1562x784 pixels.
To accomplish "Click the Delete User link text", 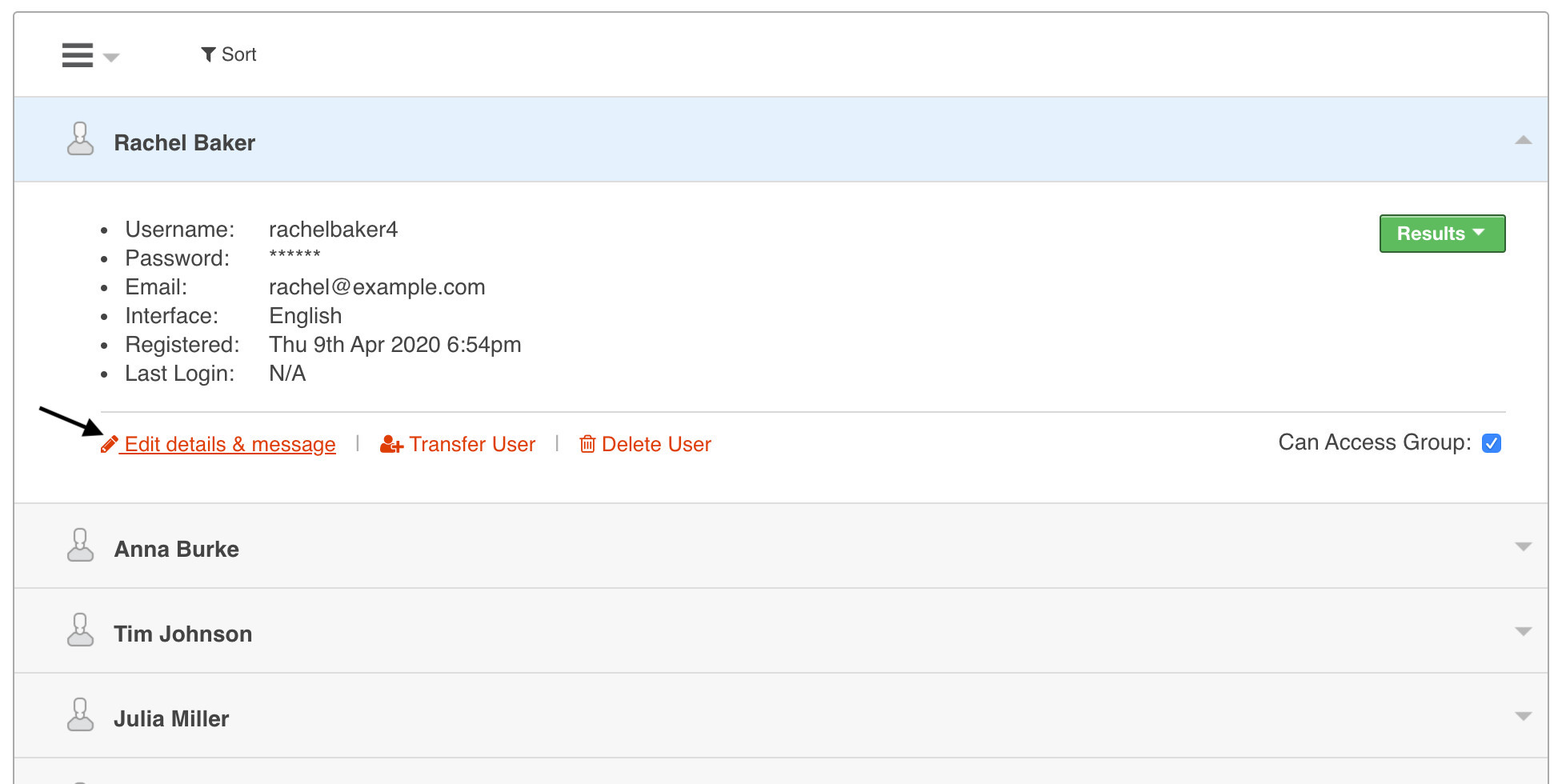I will (x=656, y=444).
